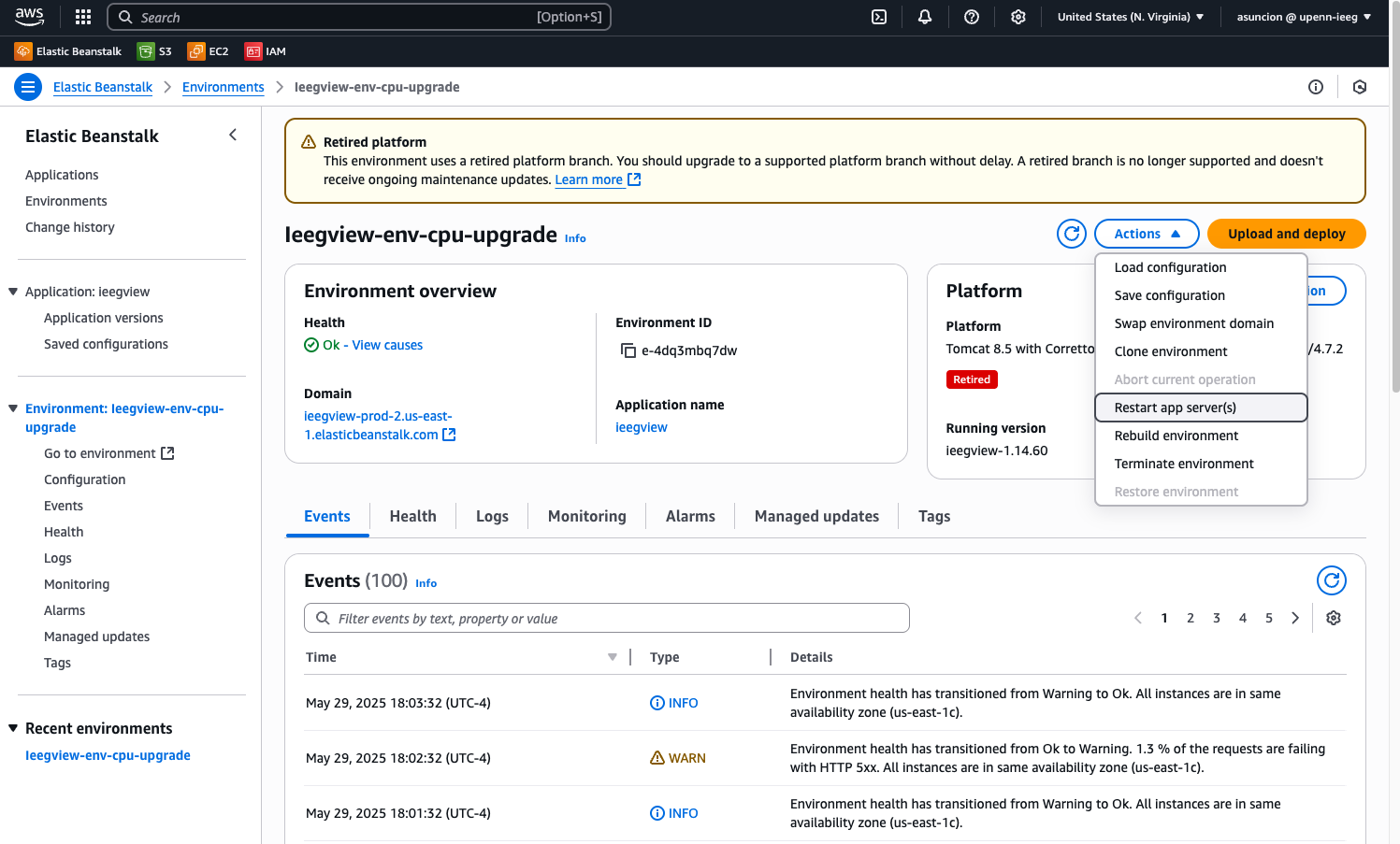Screen dimensions: 1400x844
Task: Open the CloudShell terminal icon
Action: coord(879,17)
